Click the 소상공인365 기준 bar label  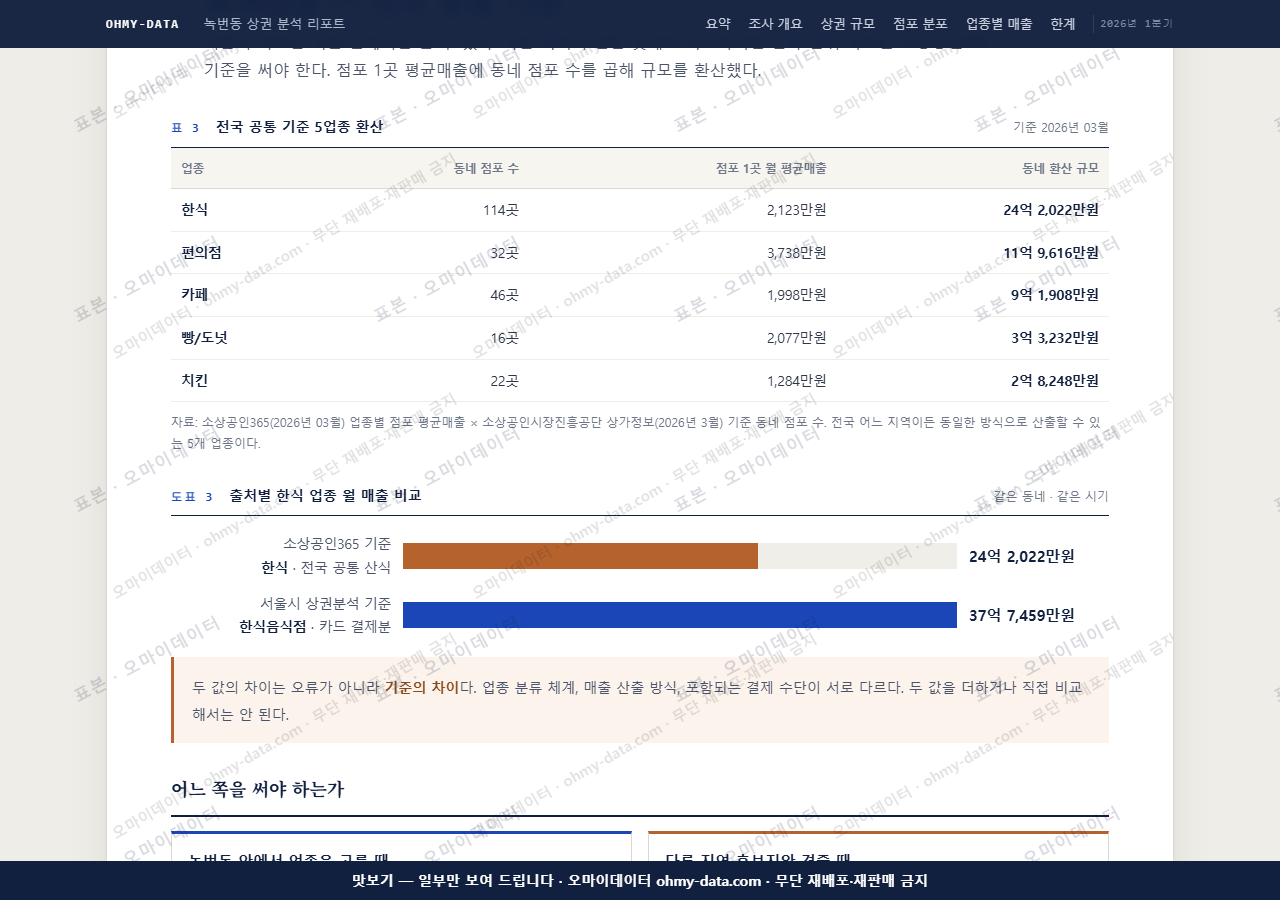point(337,544)
